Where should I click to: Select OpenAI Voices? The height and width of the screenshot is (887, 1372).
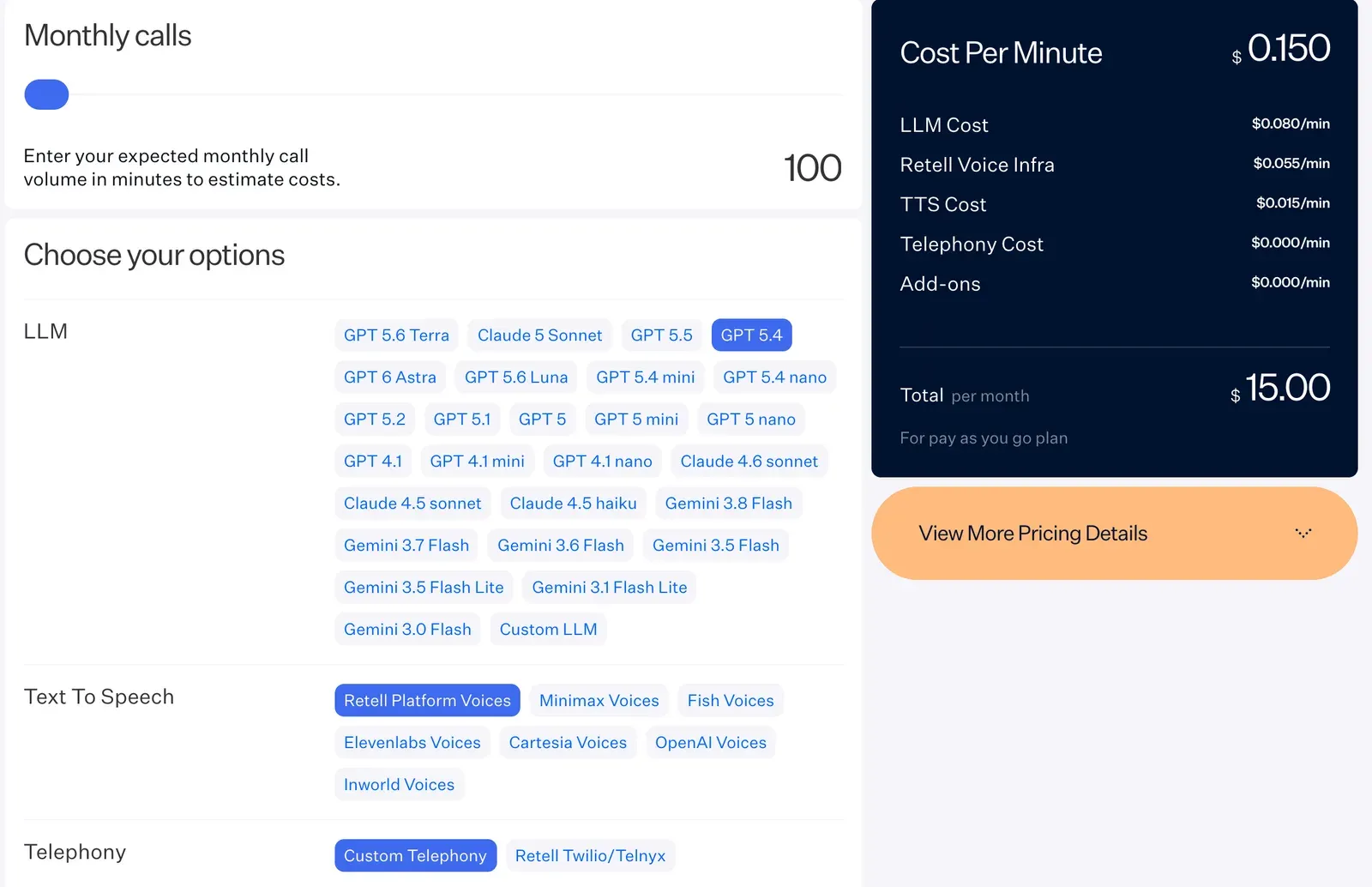pos(710,743)
